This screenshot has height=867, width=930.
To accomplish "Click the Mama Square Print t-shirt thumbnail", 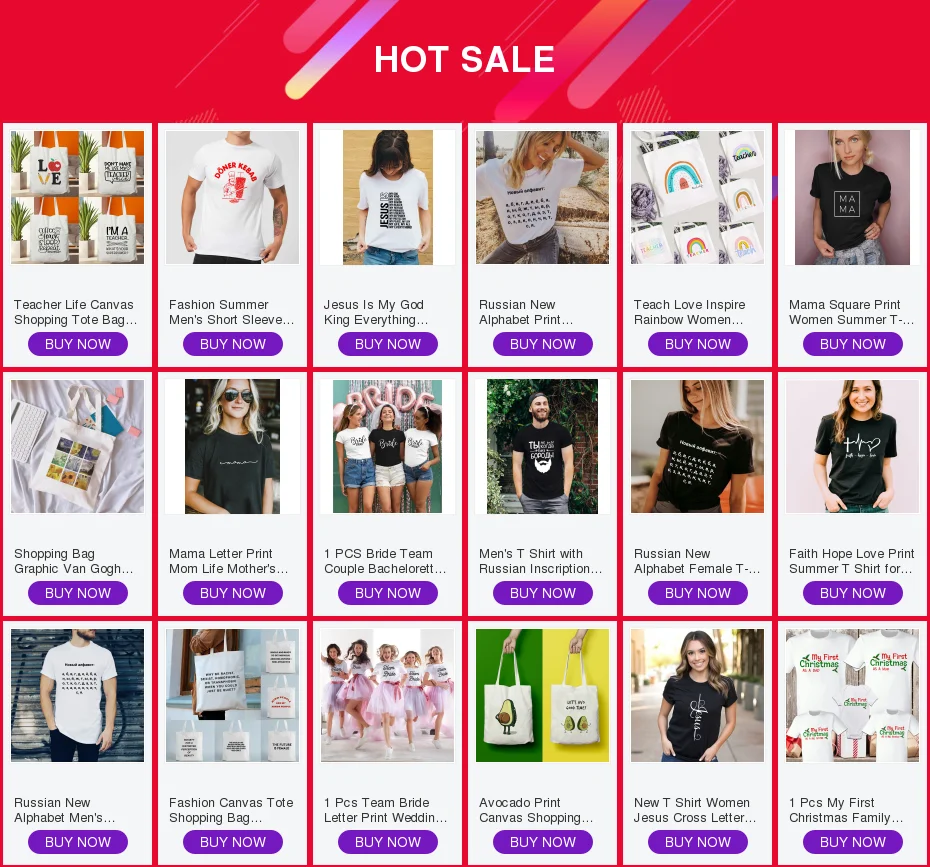I will pyautogui.click(x=852, y=197).
